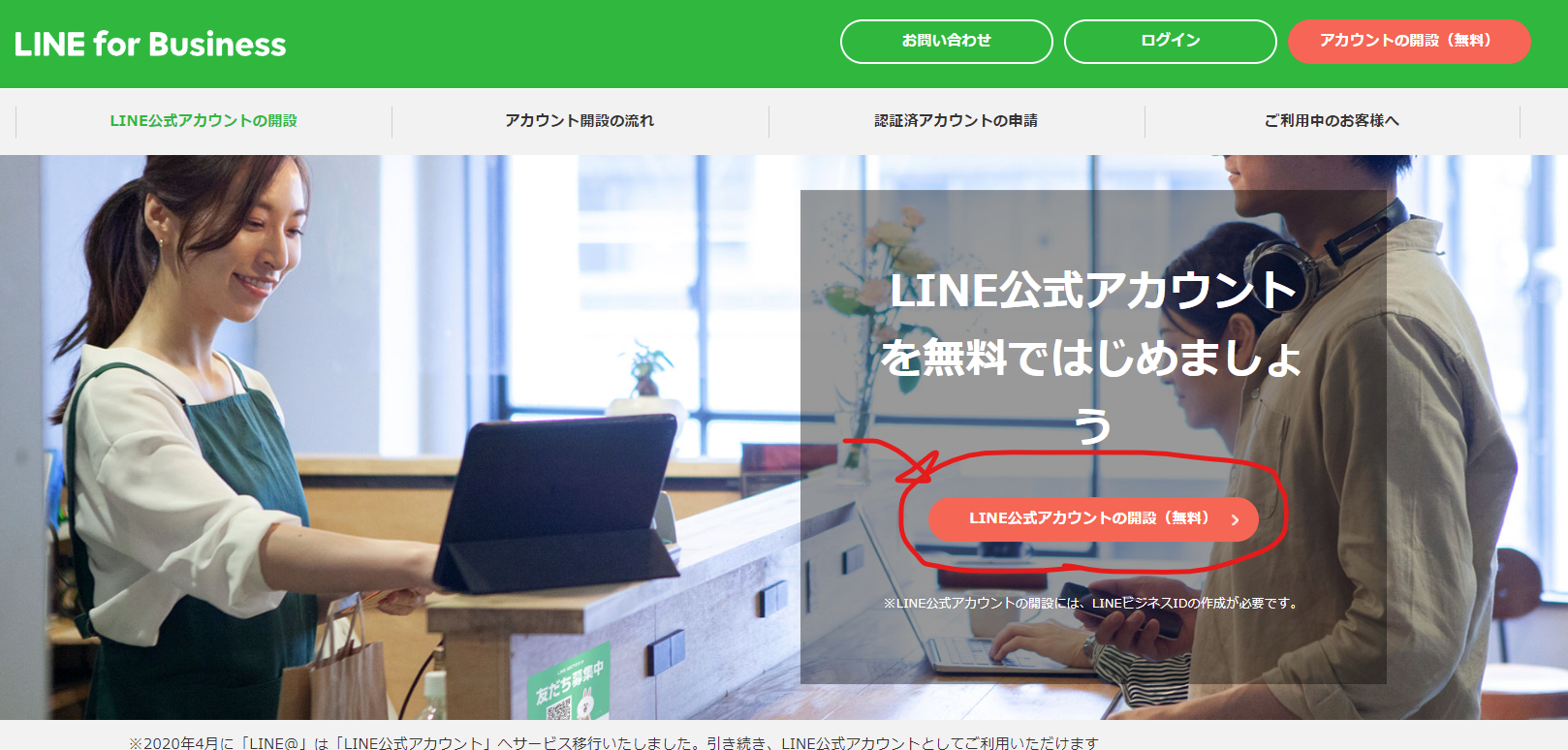1568x750 pixels.
Task: Click the LINEビジネスID note under the button
Action: 1092,603
